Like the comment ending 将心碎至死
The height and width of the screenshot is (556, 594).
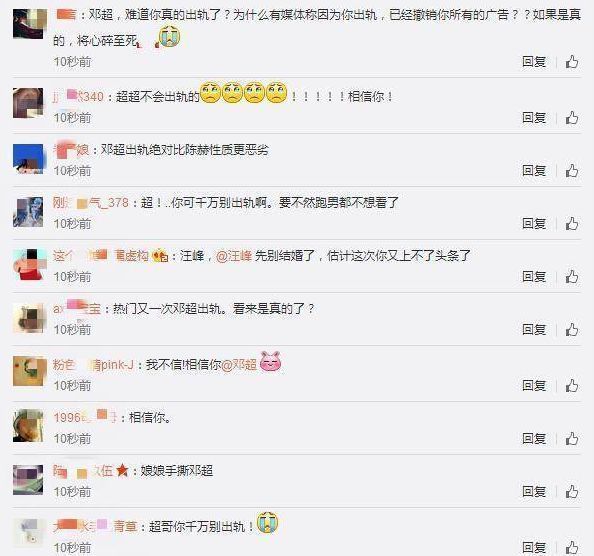572,62
